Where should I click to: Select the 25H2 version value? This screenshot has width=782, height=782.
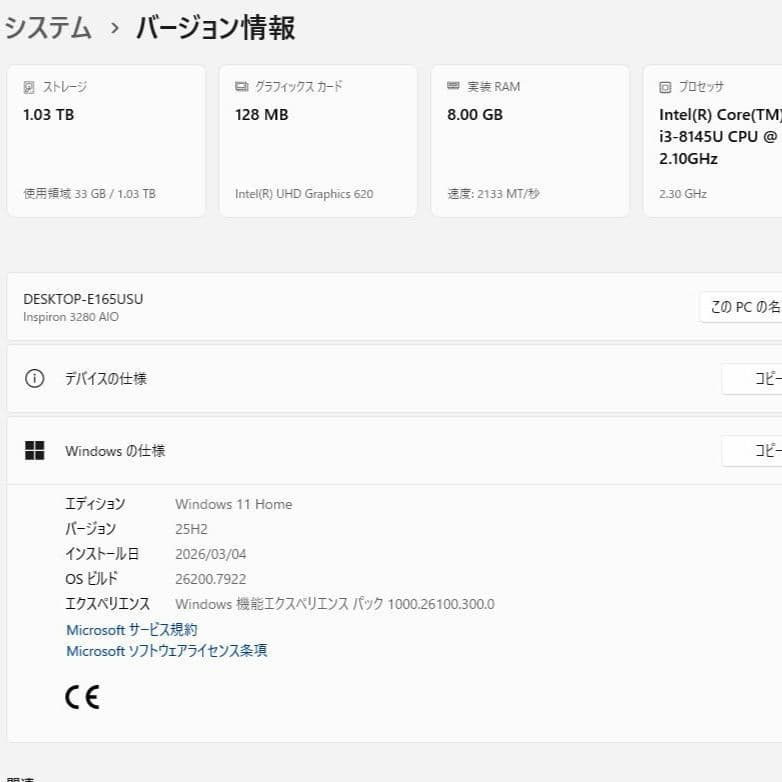tap(192, 529)
